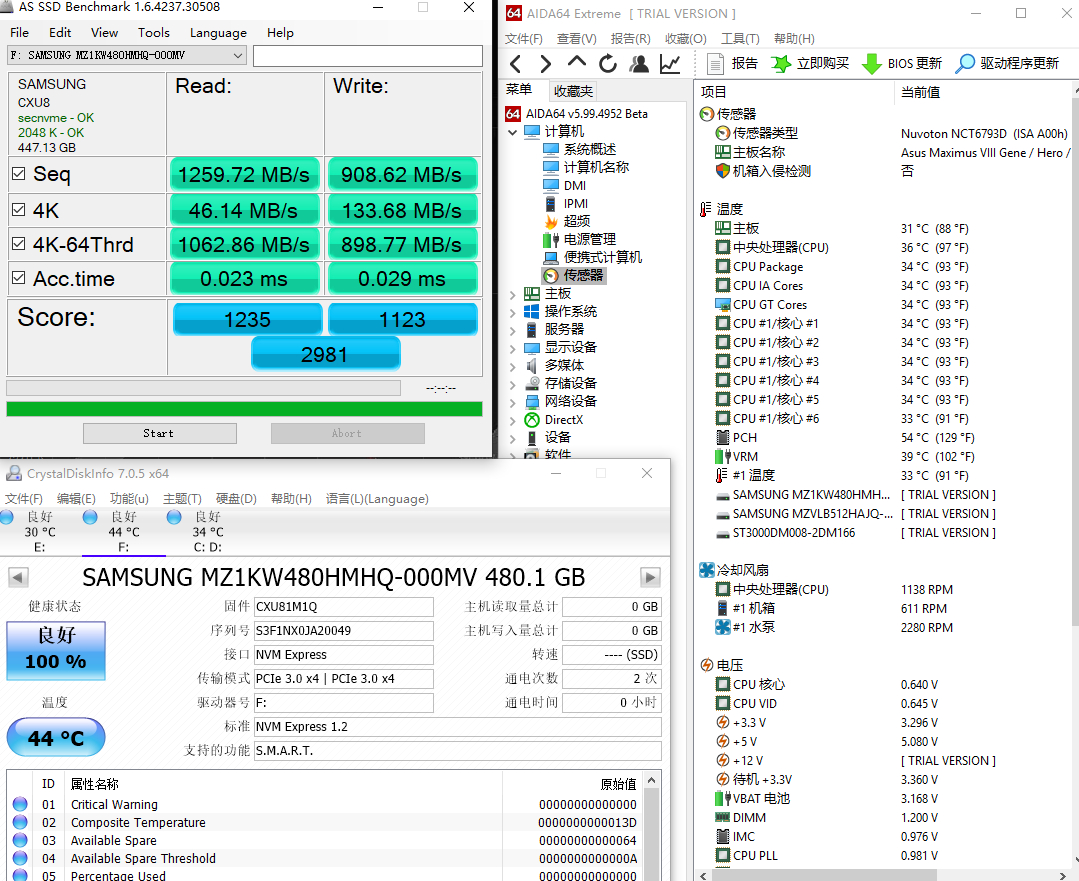Click the green AS SSD progress bar
Viewport: 1079px width, 881px height.
click(244, 409)
